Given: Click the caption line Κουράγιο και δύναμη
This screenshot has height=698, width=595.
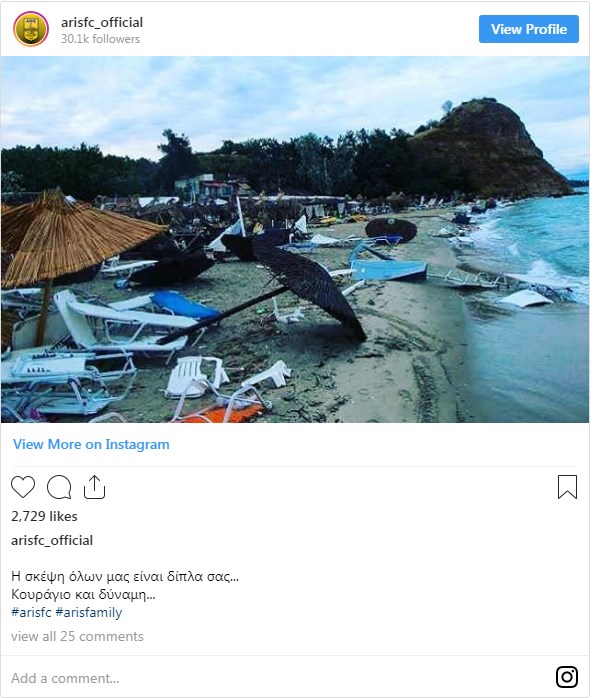Looking at the screenshot, I should 83,594.
